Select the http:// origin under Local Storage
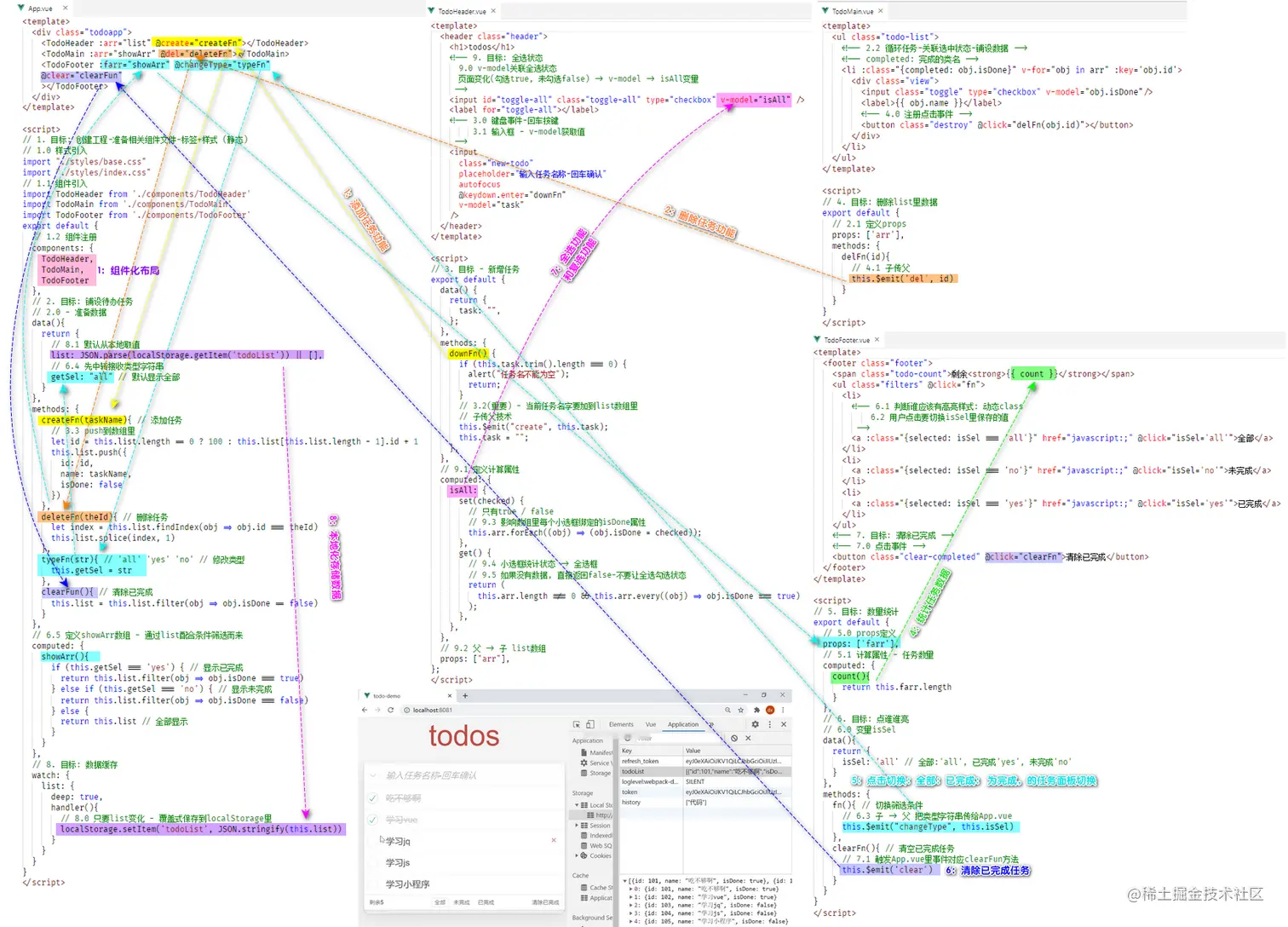Viewport: 1288px width, 927px height. point(600,815)
